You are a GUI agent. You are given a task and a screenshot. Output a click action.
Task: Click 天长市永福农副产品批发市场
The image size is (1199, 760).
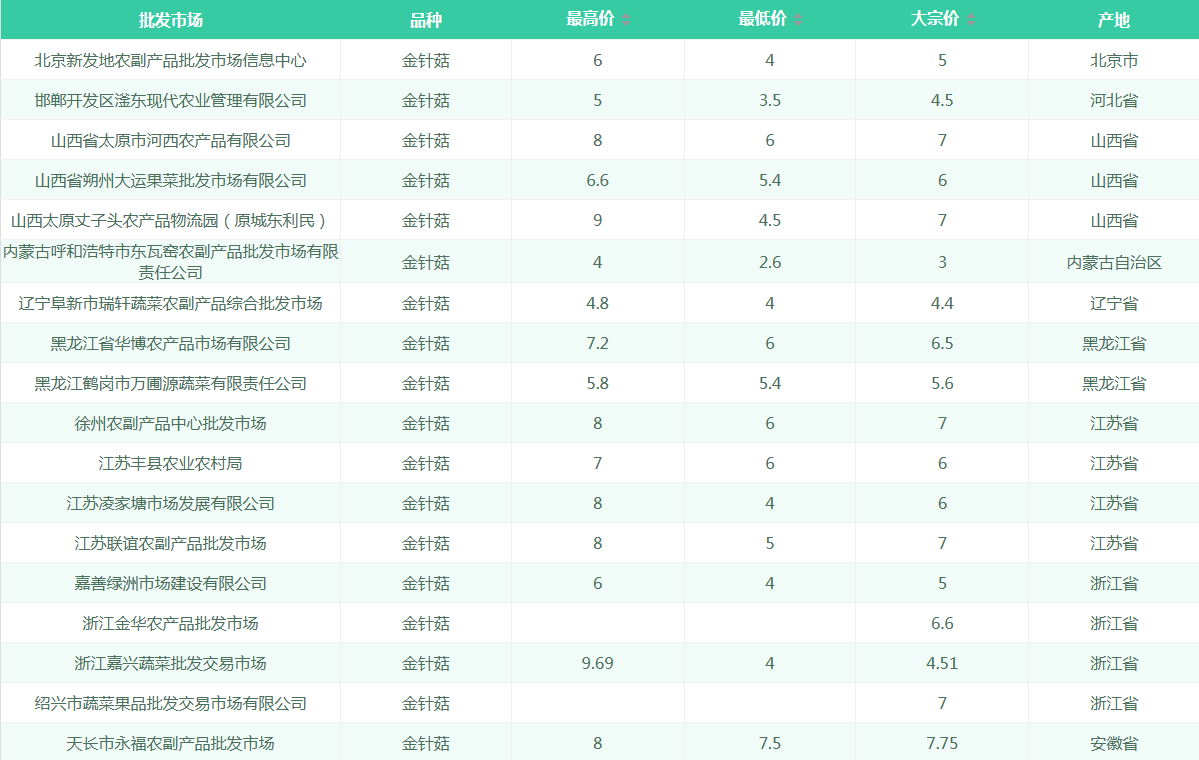click(170, 743)
